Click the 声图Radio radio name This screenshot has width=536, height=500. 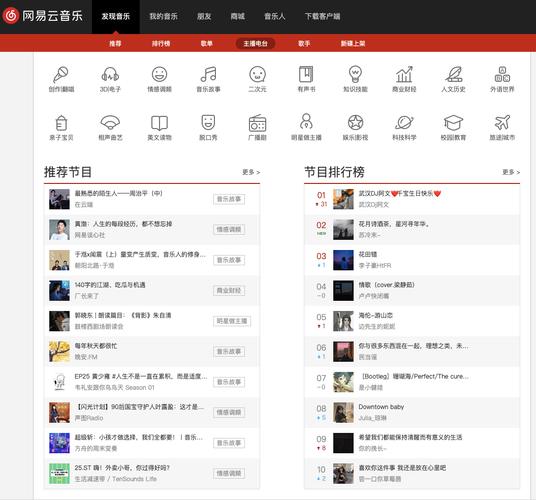[89, 418]
